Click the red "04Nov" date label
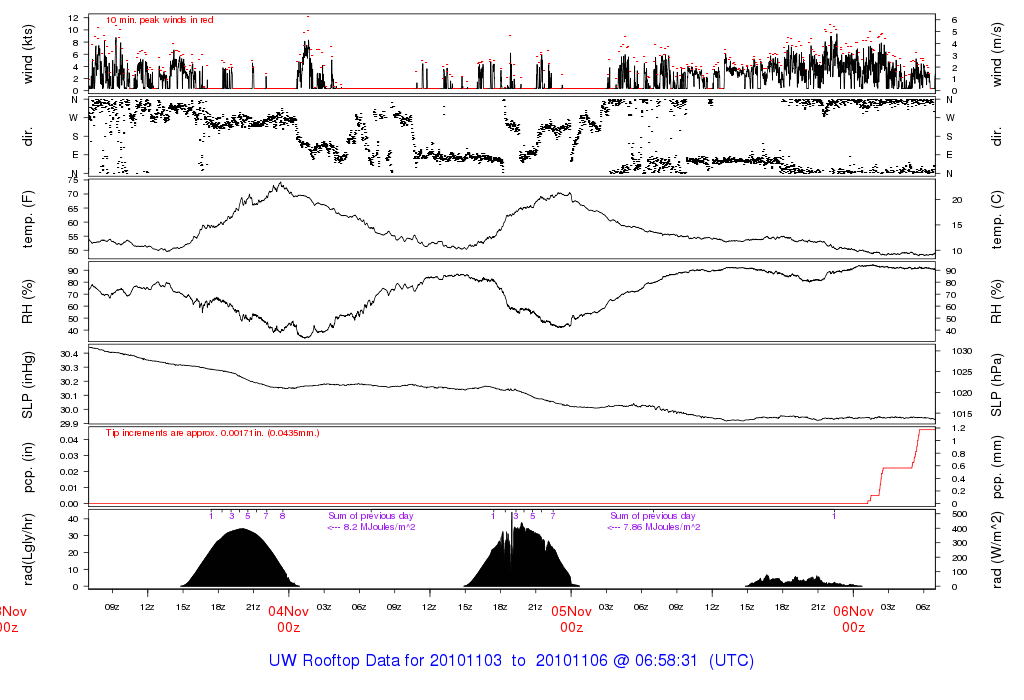This screenshot has width=1024, height=700. [x=288, y=612]
